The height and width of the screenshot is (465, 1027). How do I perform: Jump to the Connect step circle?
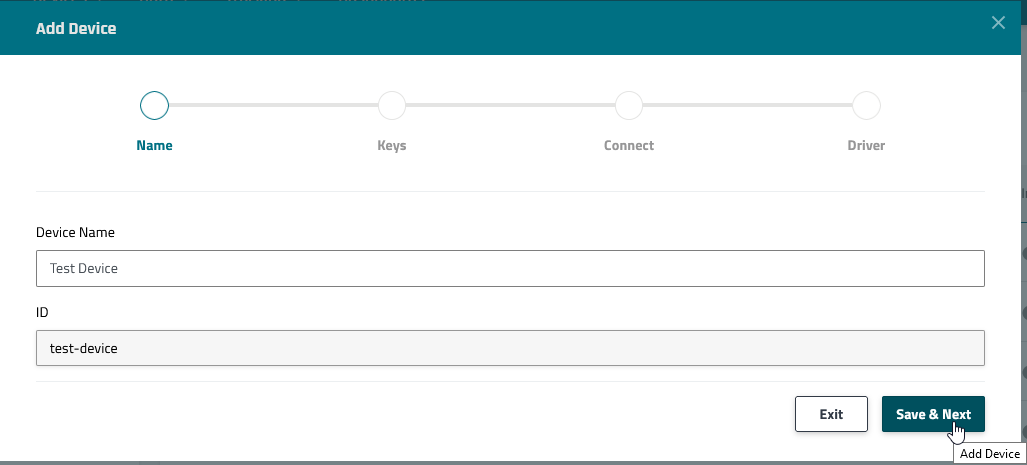click(x=628, y=105)
